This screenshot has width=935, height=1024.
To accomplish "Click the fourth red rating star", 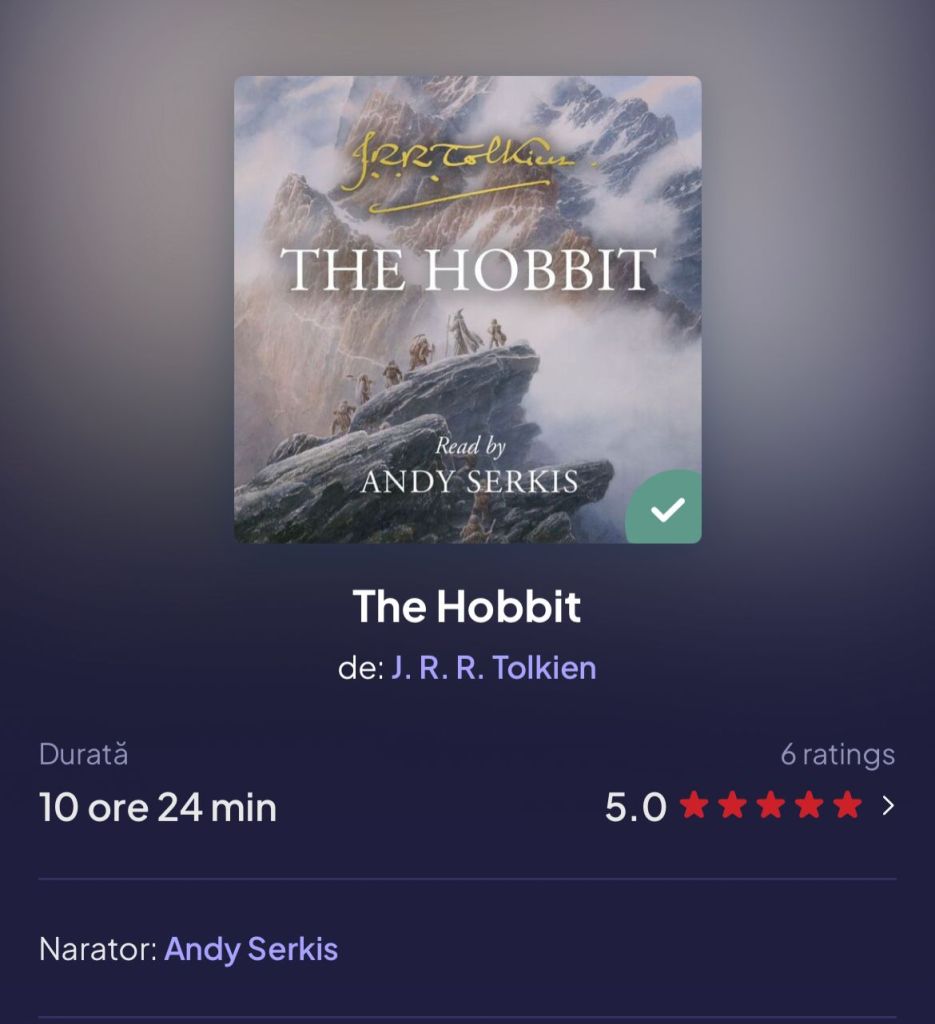I will tap(810, 805).
